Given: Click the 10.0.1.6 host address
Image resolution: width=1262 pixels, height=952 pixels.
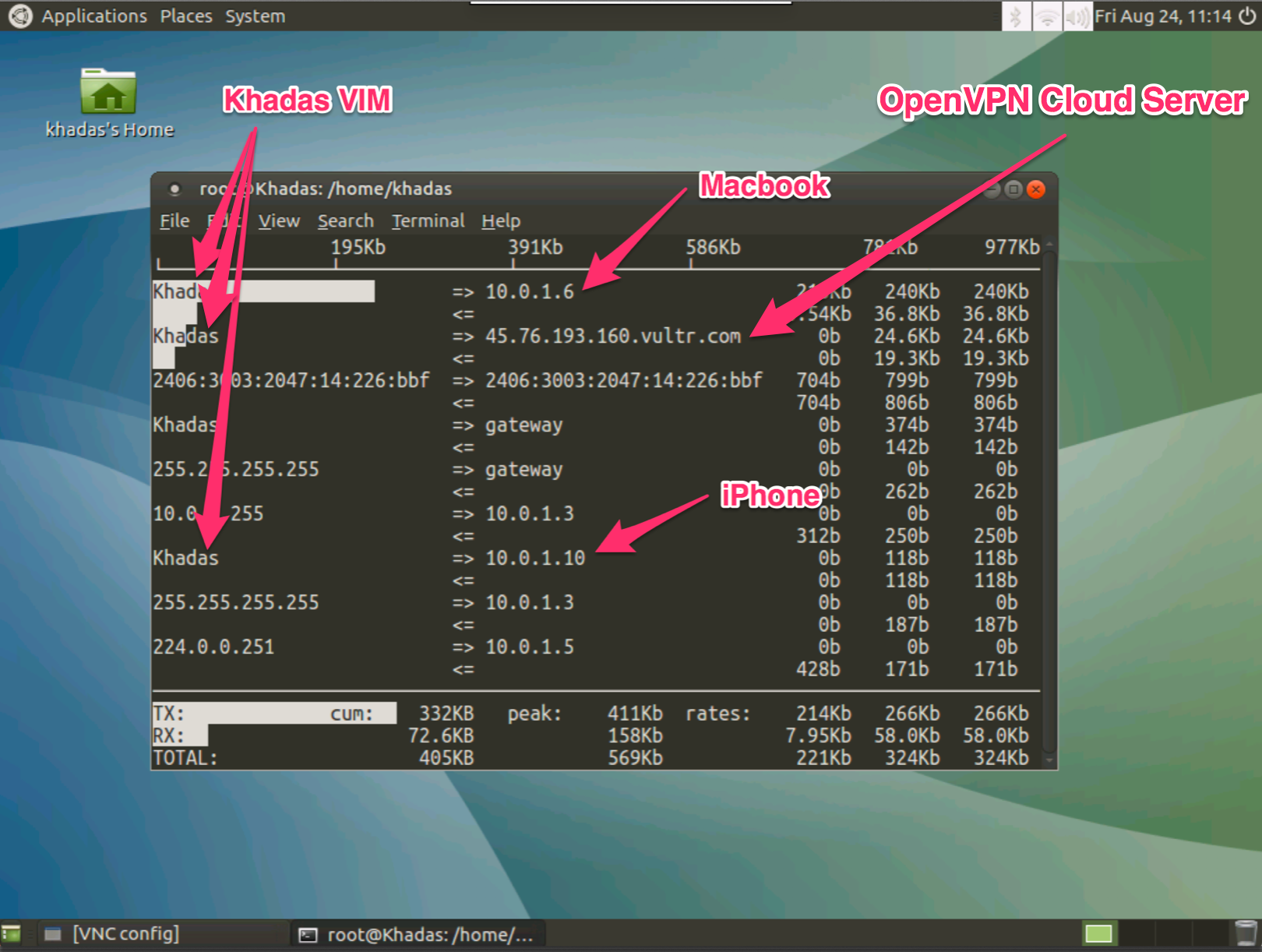Looking at the screenshot, I should coord(530,292).
